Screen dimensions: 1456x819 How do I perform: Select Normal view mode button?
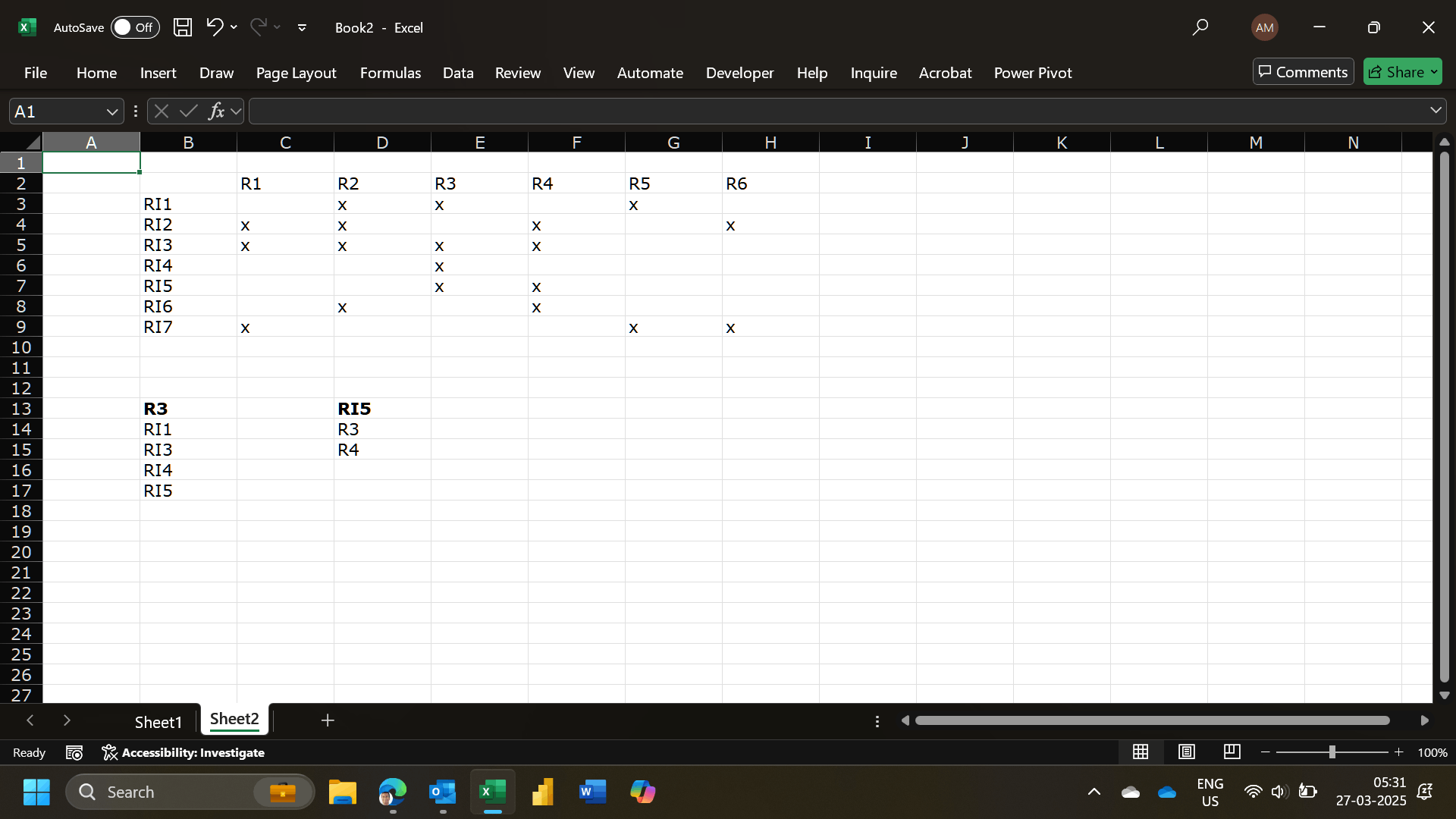click(1141, 752)
